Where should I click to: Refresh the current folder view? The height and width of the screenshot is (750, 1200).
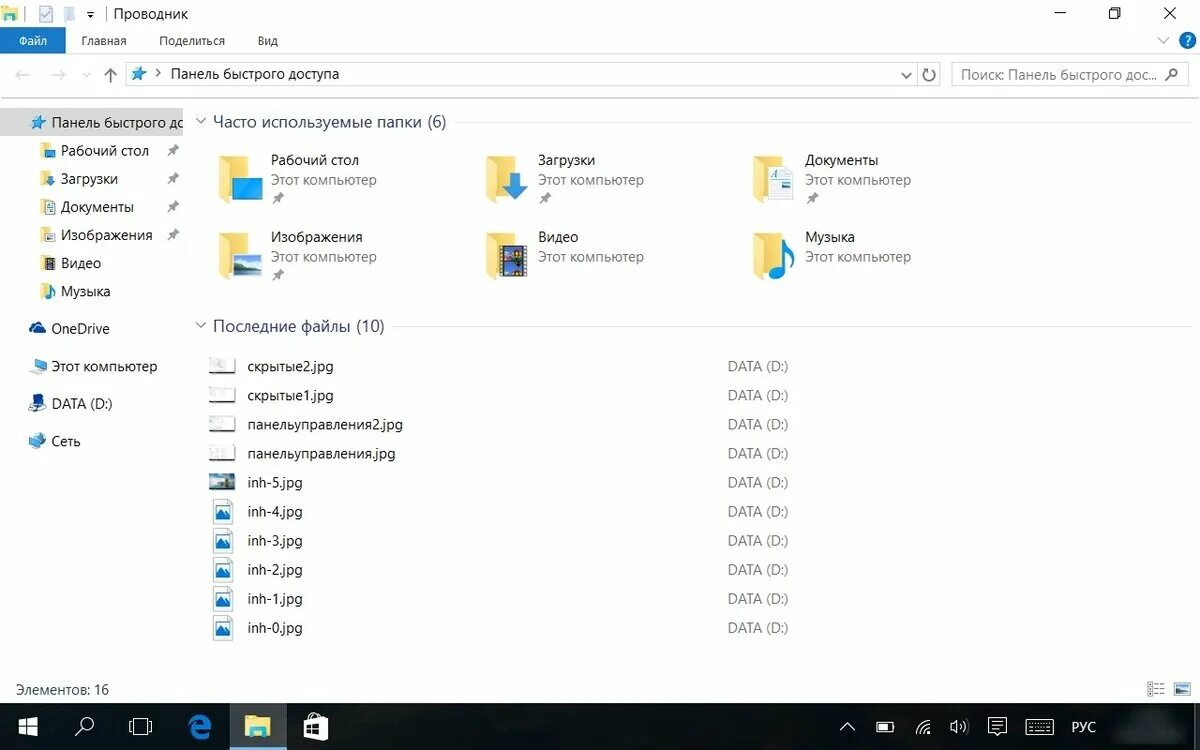929,75
